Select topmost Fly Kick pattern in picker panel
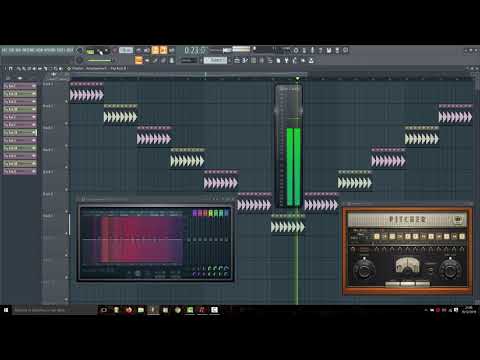This screenshot has height=360, width=480. (20, 86)
